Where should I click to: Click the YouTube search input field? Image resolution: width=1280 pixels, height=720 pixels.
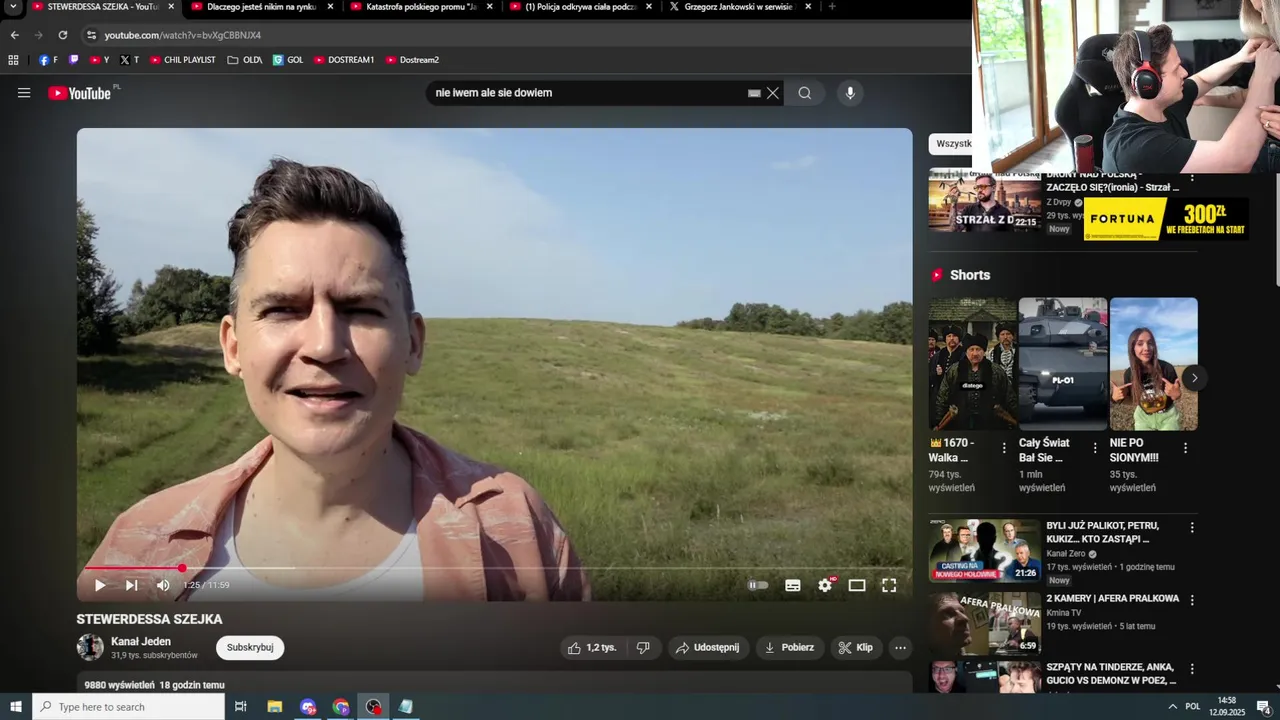point(588,93)
